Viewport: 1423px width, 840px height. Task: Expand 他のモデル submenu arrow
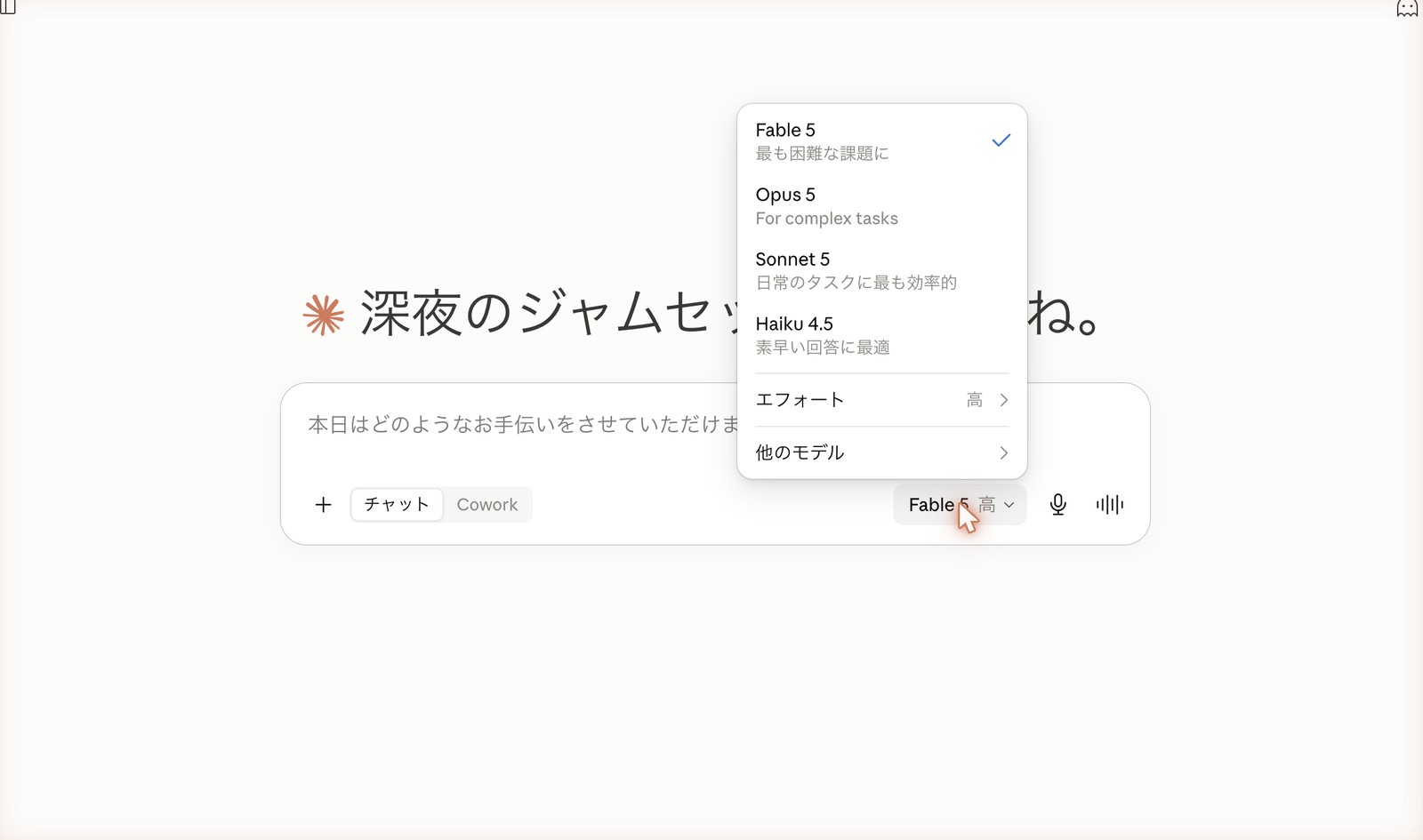coord(1004,453)
